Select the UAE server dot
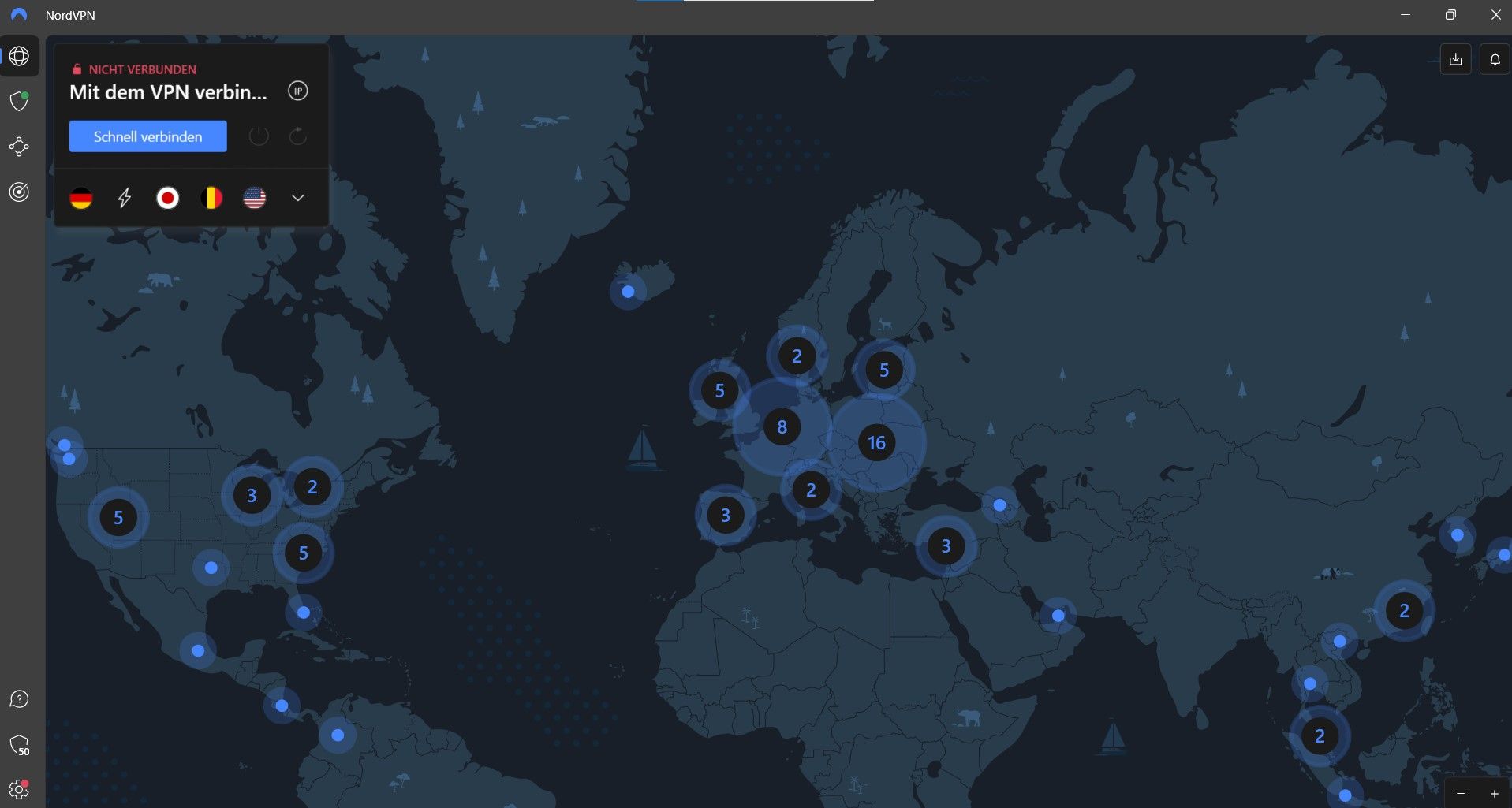This screenshot has width=1512, height=808. point(1058,616)
